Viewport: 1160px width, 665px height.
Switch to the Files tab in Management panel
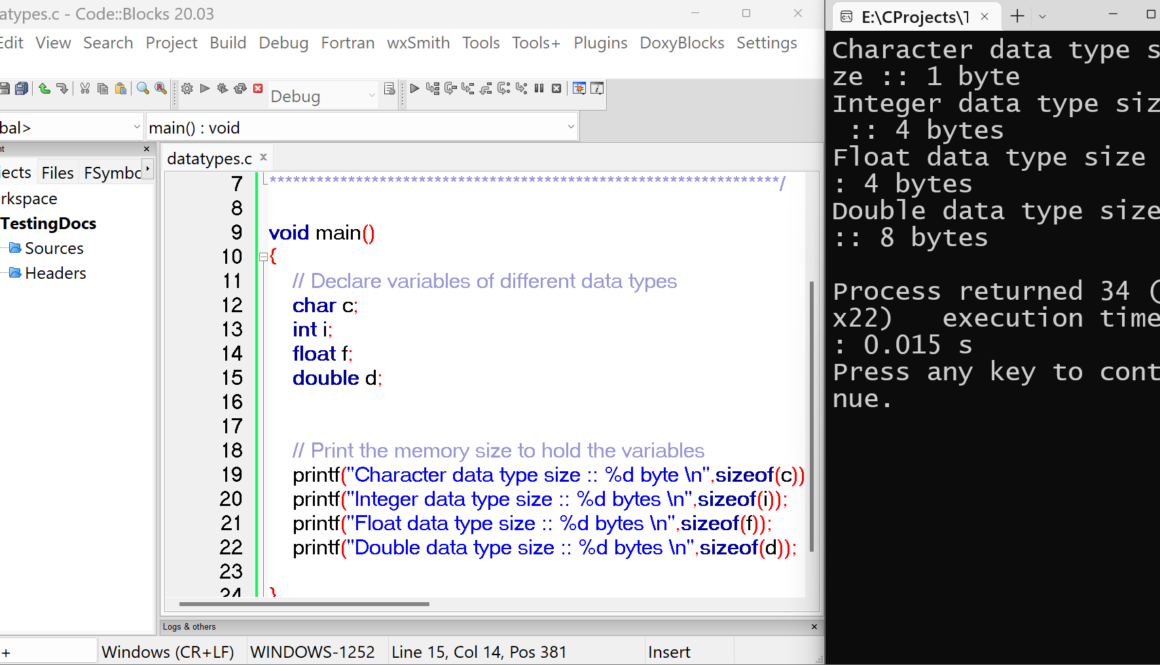point(57,171)
